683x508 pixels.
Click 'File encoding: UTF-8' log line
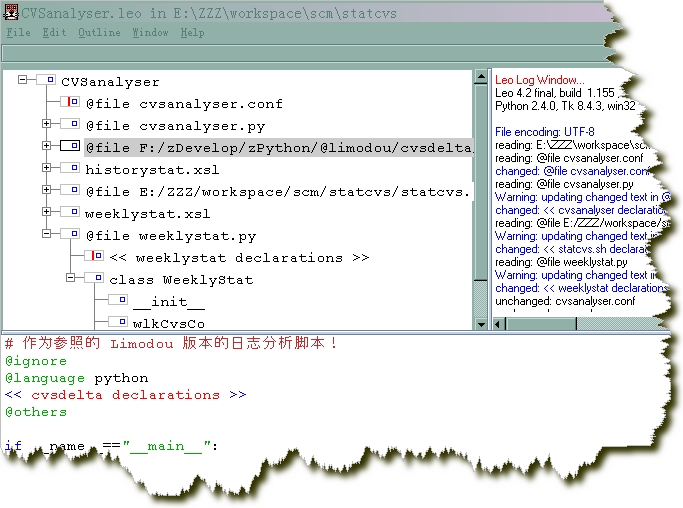point(544,132)
